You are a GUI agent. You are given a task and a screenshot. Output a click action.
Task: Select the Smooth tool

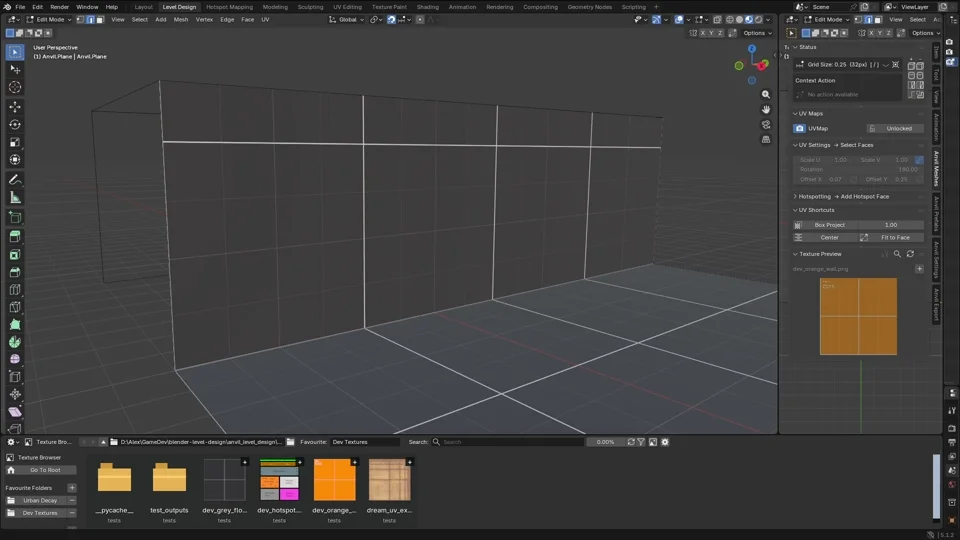tap(15, 359)
